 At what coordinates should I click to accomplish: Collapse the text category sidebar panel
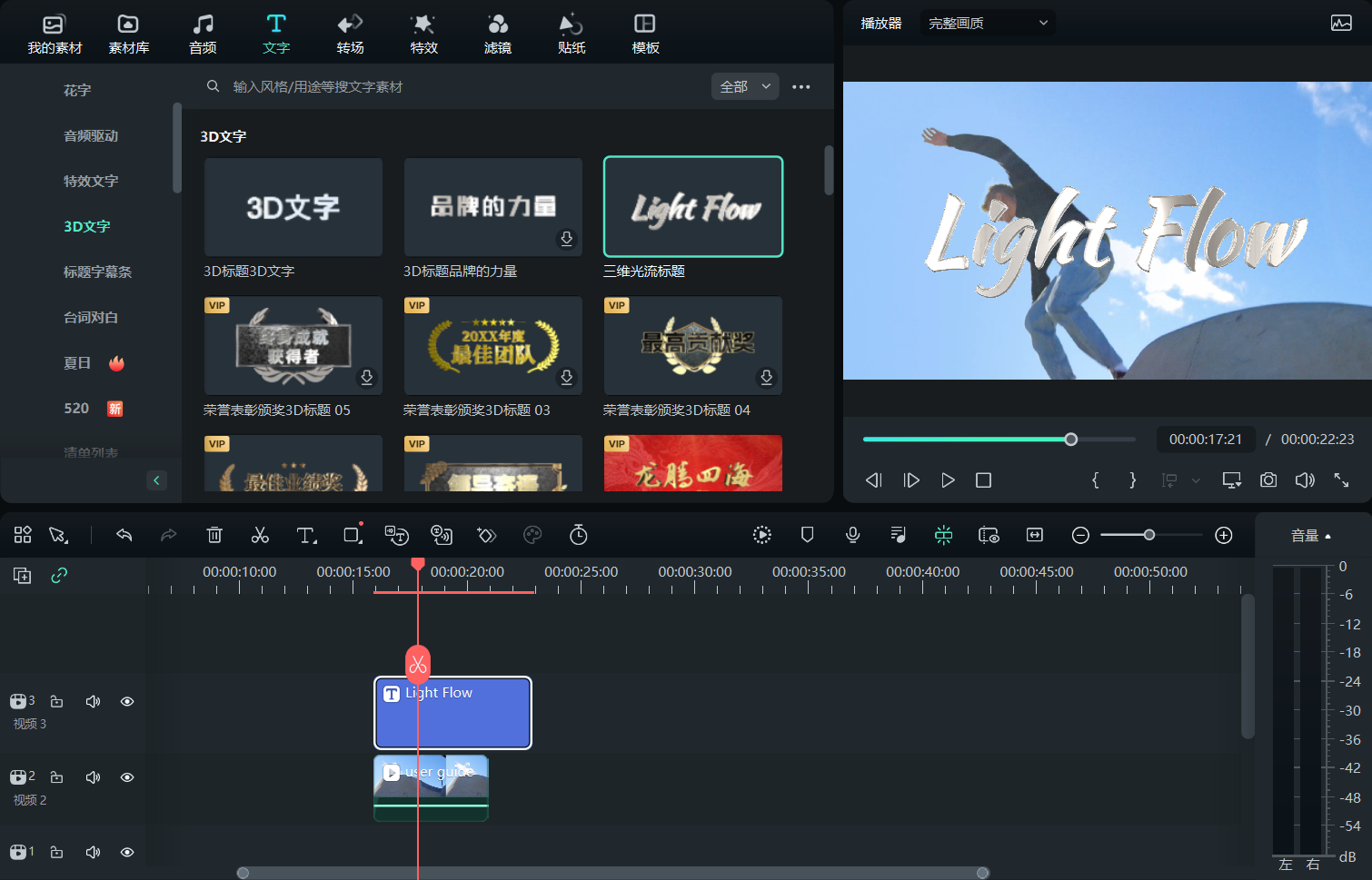point(156,480)
